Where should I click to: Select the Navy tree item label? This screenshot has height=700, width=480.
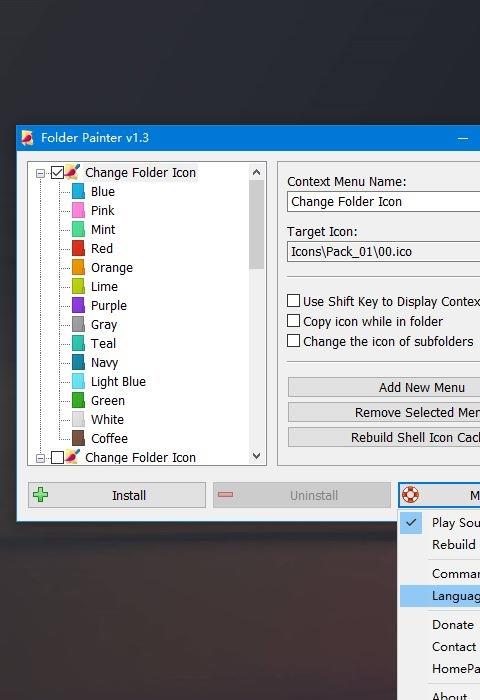[x=104, y=362]
